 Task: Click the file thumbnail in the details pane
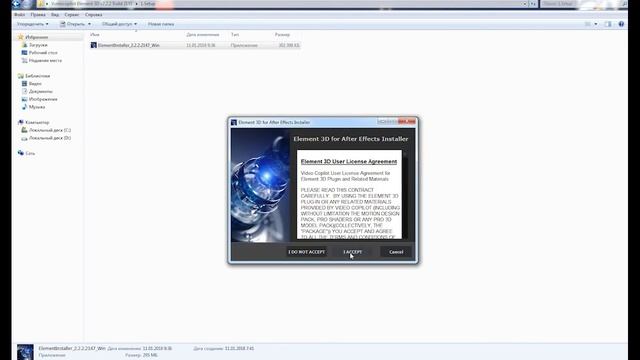[25, 352]
